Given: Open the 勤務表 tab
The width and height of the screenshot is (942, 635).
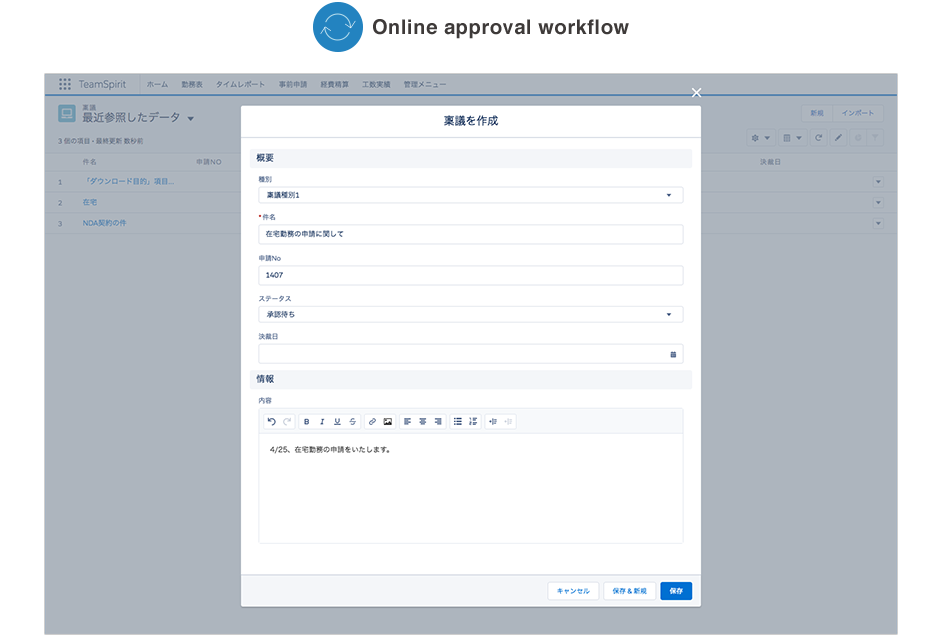Looking at the screenshot, I should pos(192,85).
